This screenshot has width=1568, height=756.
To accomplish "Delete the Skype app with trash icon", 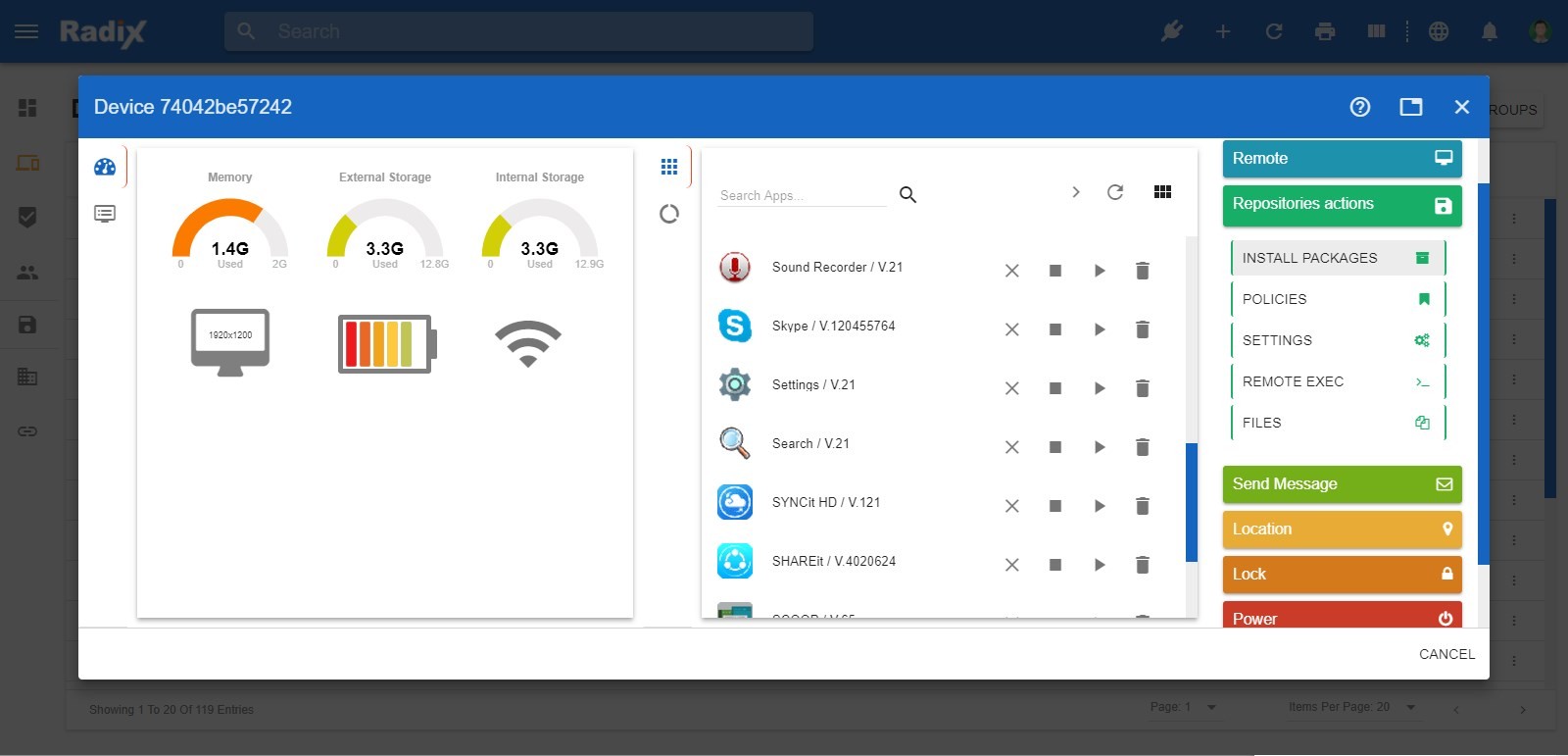I will tap(1143, 329).
